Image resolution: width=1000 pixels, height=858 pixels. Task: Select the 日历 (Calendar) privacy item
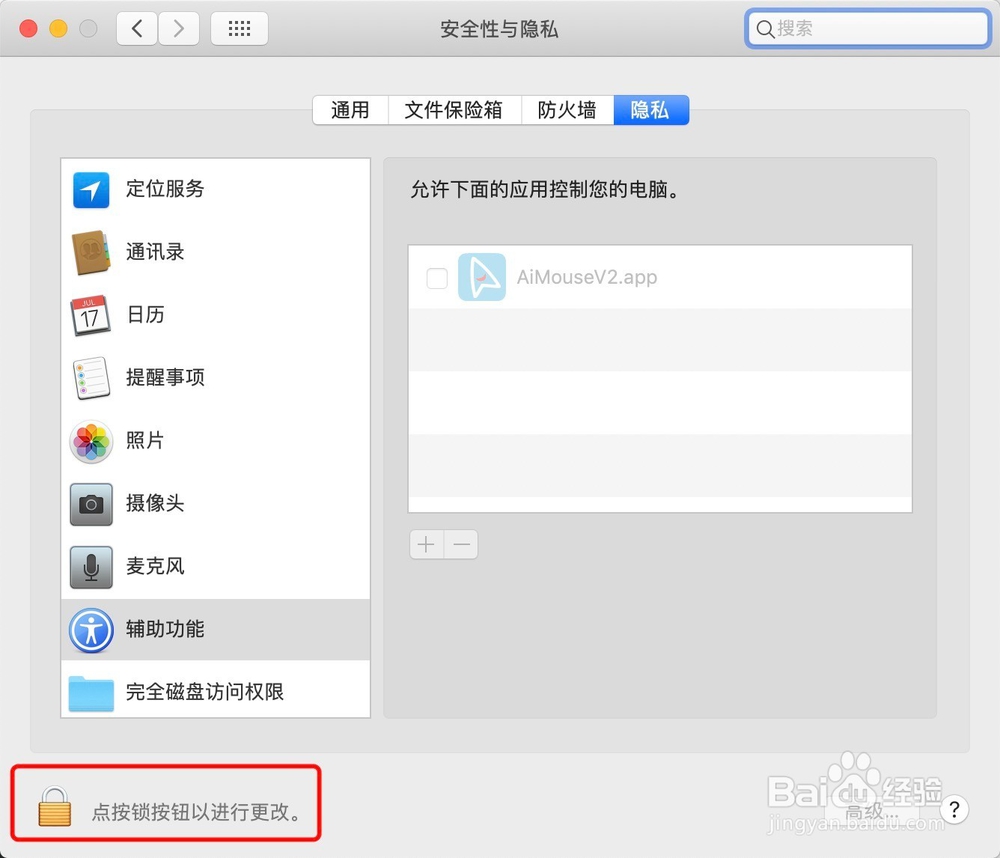tap(146, 315)
